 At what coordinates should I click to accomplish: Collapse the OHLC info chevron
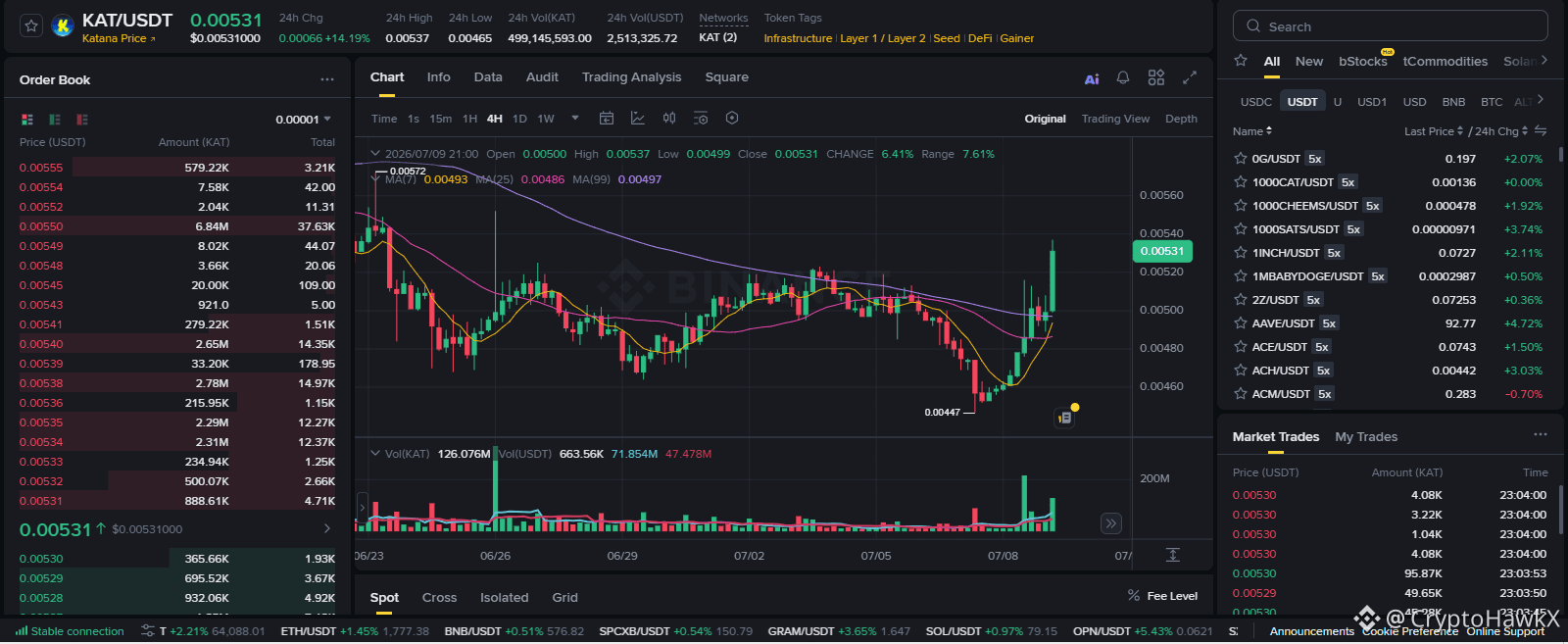pyautogui.click(x=374, y=153)
